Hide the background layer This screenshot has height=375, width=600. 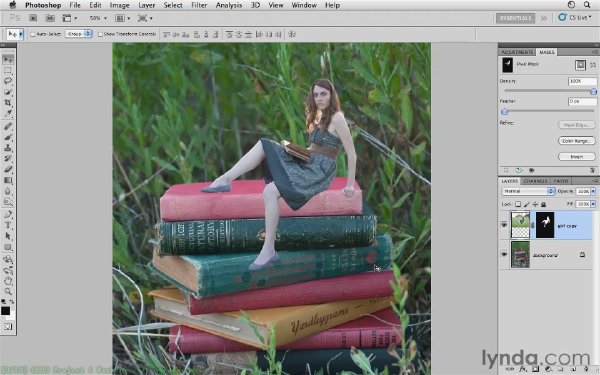504,254
